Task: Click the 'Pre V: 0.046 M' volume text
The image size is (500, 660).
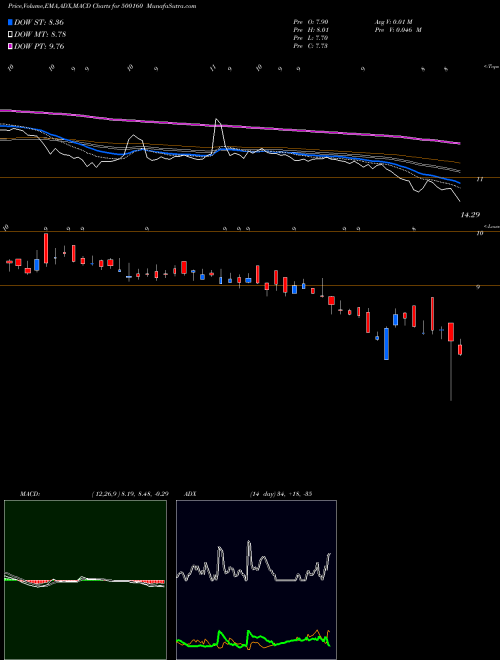Action: [x=398, y=30]
